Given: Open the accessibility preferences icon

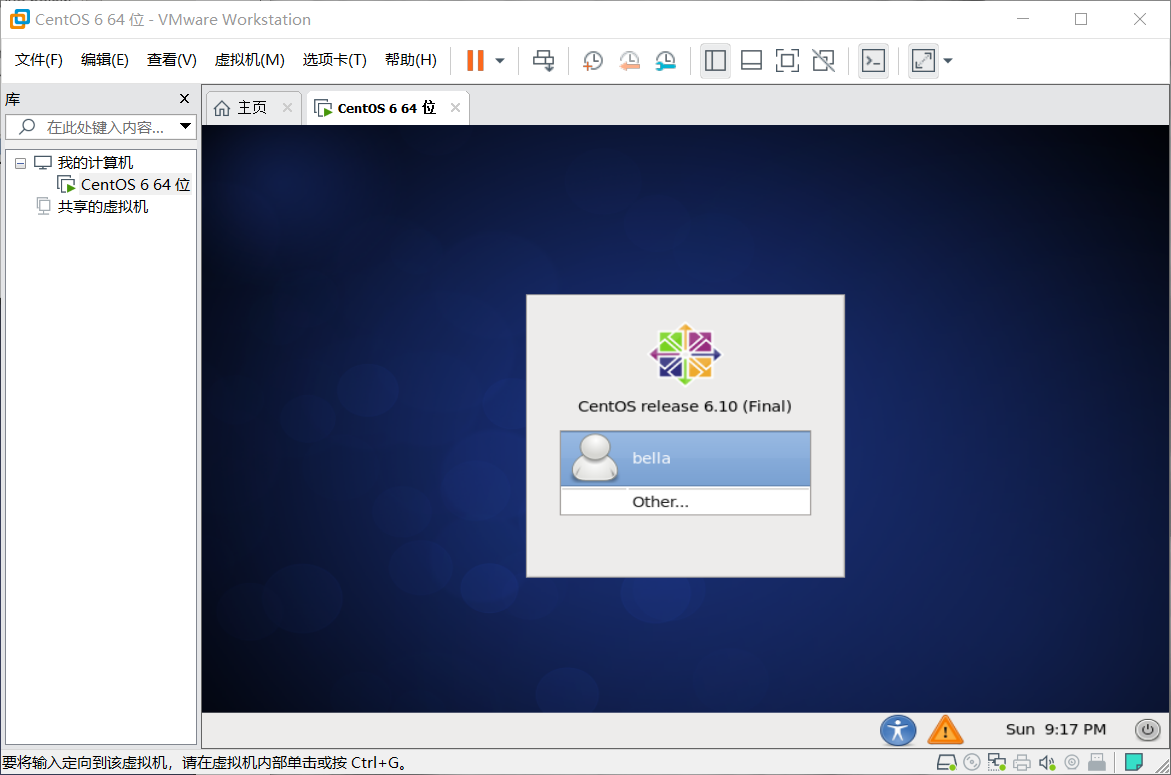Looking at the screenshot, I should [898, 730].
